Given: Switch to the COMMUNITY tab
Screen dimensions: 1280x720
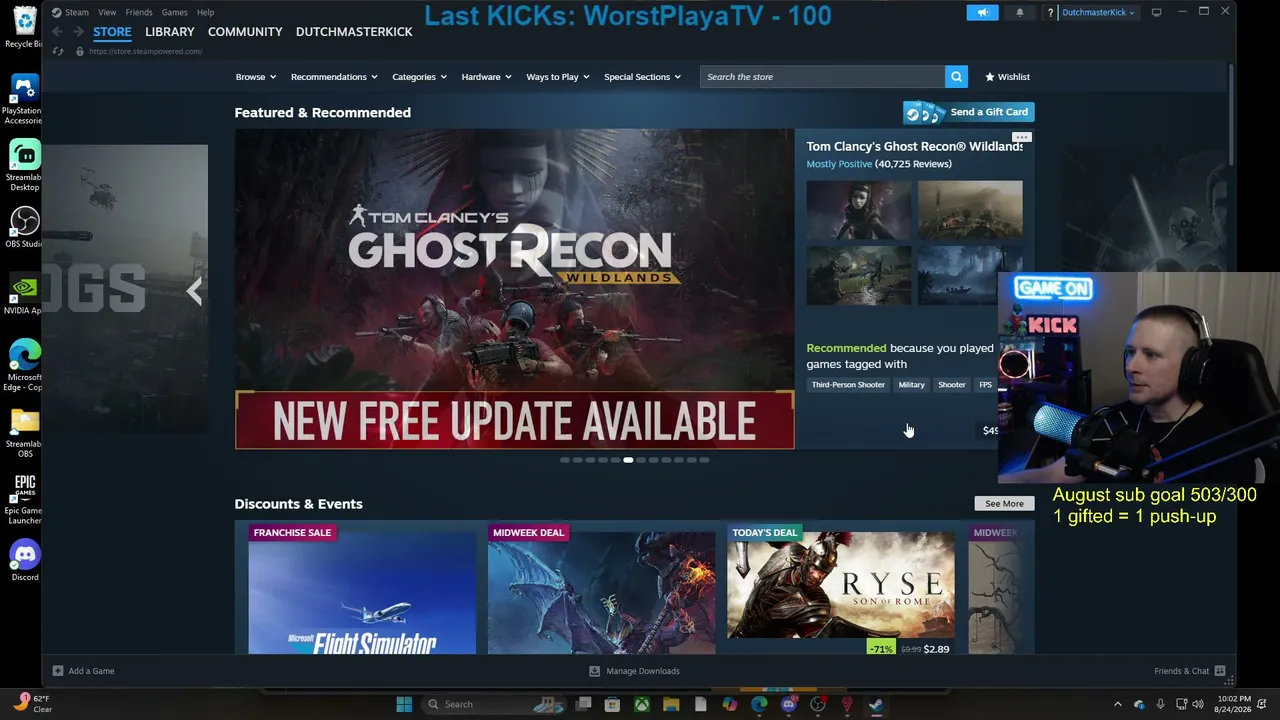Looking at the screenshot, I should coord(245,32).
